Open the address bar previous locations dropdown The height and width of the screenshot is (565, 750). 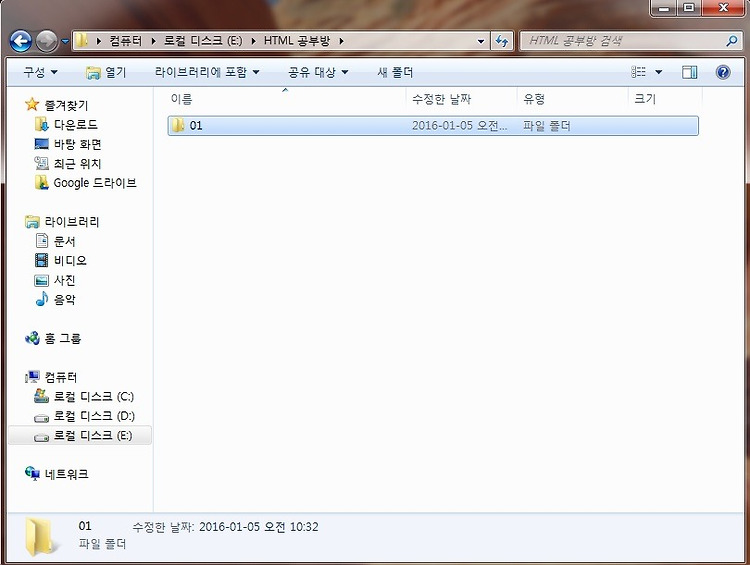(481, 42)
